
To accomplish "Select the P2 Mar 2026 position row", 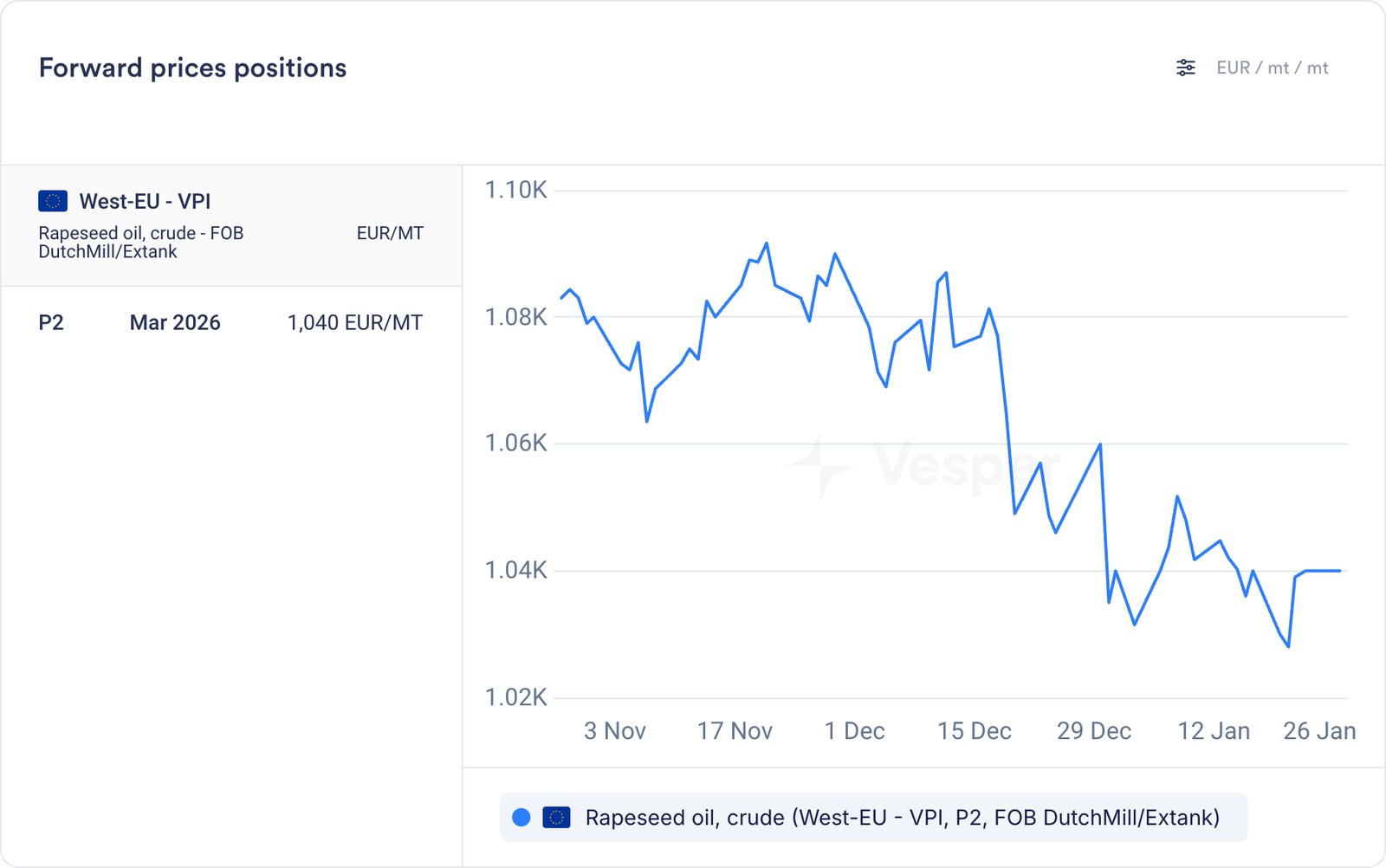I will pyautogui.click(x=230, y=323).
